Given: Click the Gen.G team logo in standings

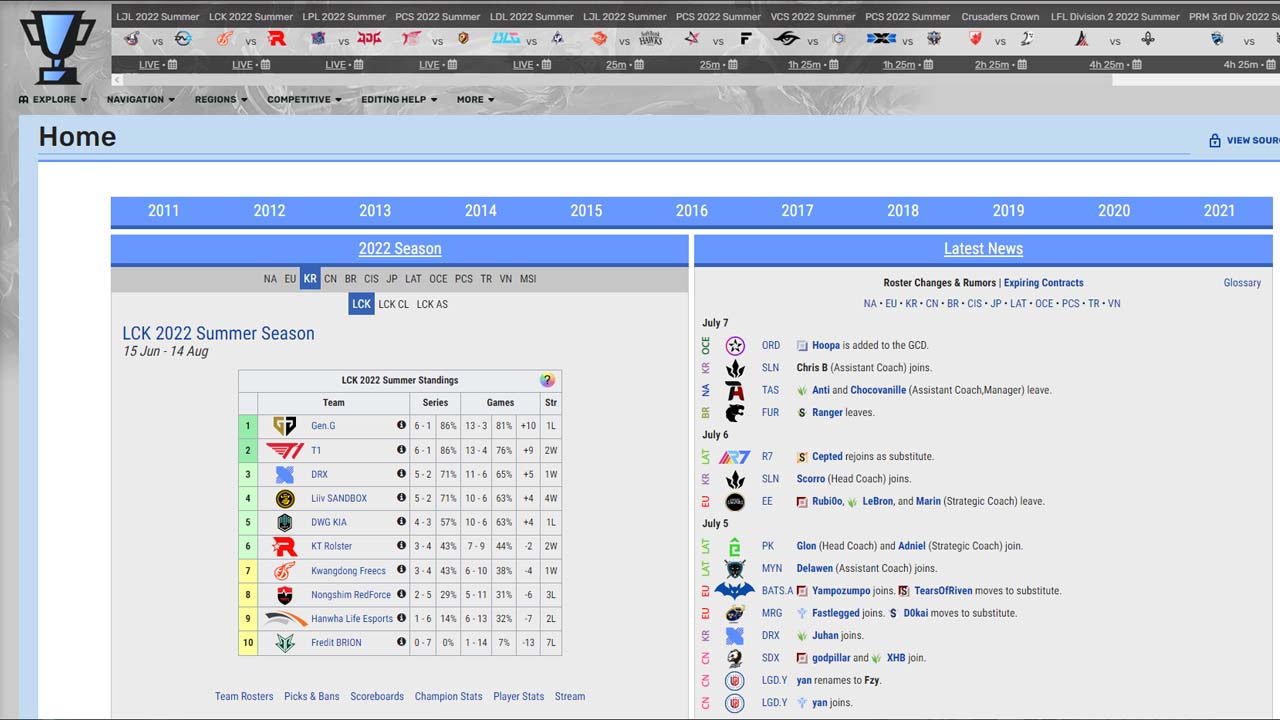Looking at the screenshot, I should point(285,426).
